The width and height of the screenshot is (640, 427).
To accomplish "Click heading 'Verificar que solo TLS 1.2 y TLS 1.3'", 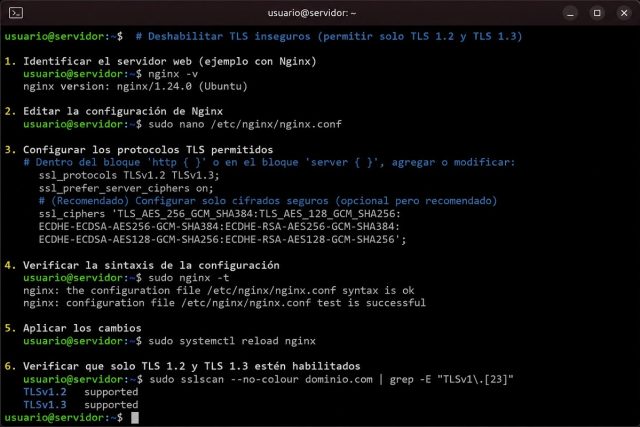I will [x=192, y=366].
